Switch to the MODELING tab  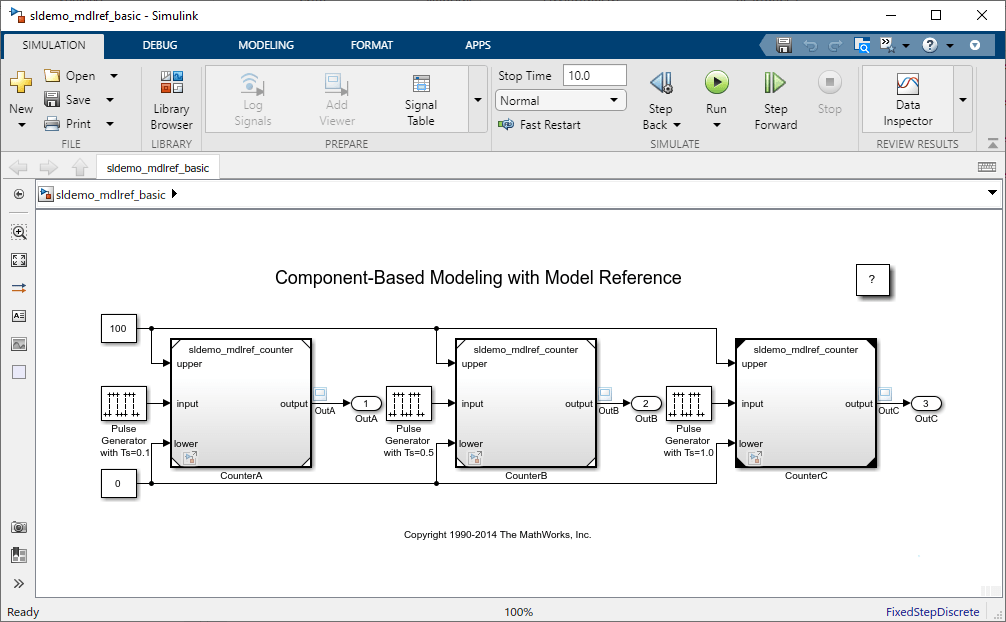point(266,45)
